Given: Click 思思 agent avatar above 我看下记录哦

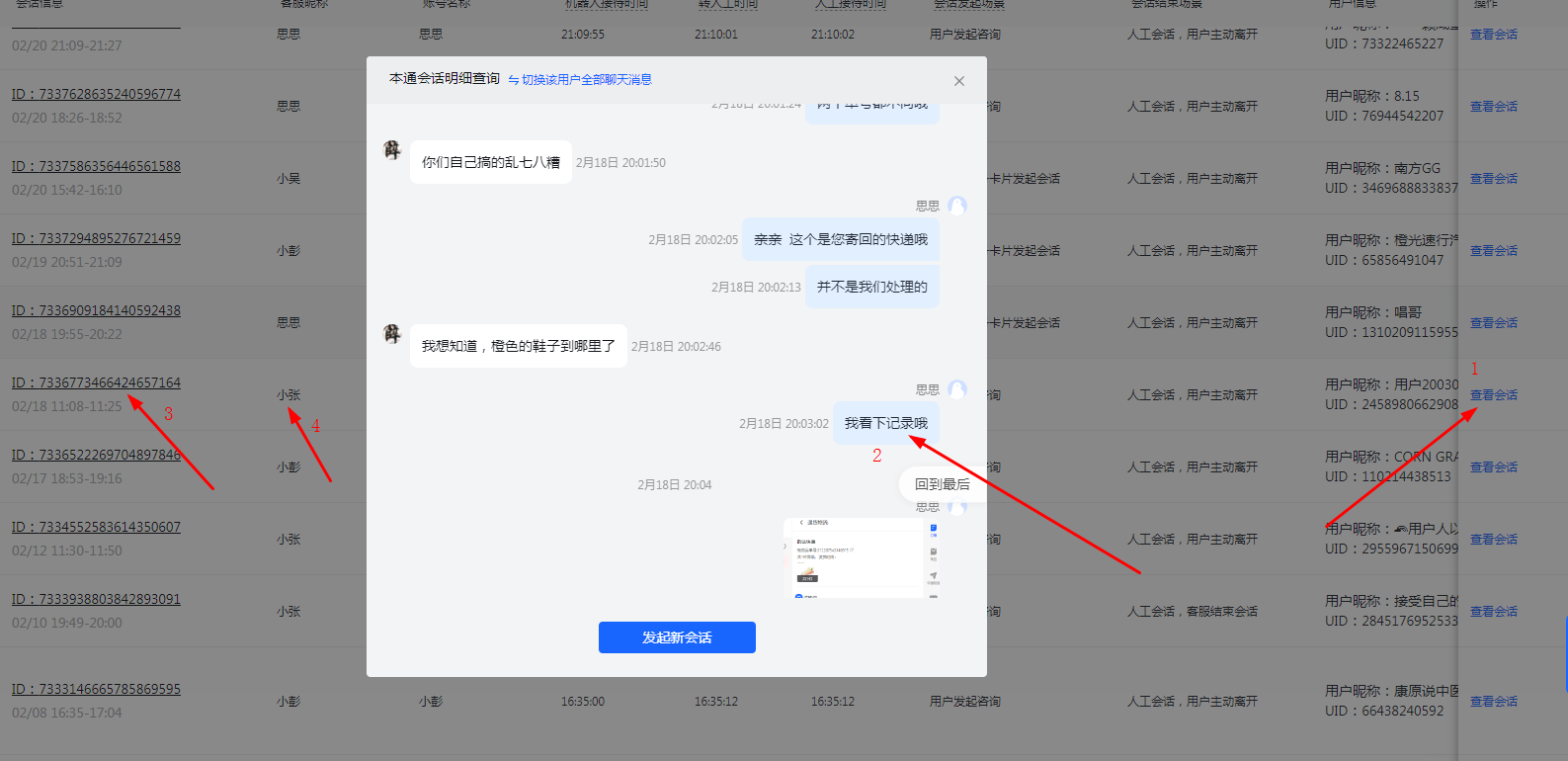Looking at the screenshot, I should (956, 389).
